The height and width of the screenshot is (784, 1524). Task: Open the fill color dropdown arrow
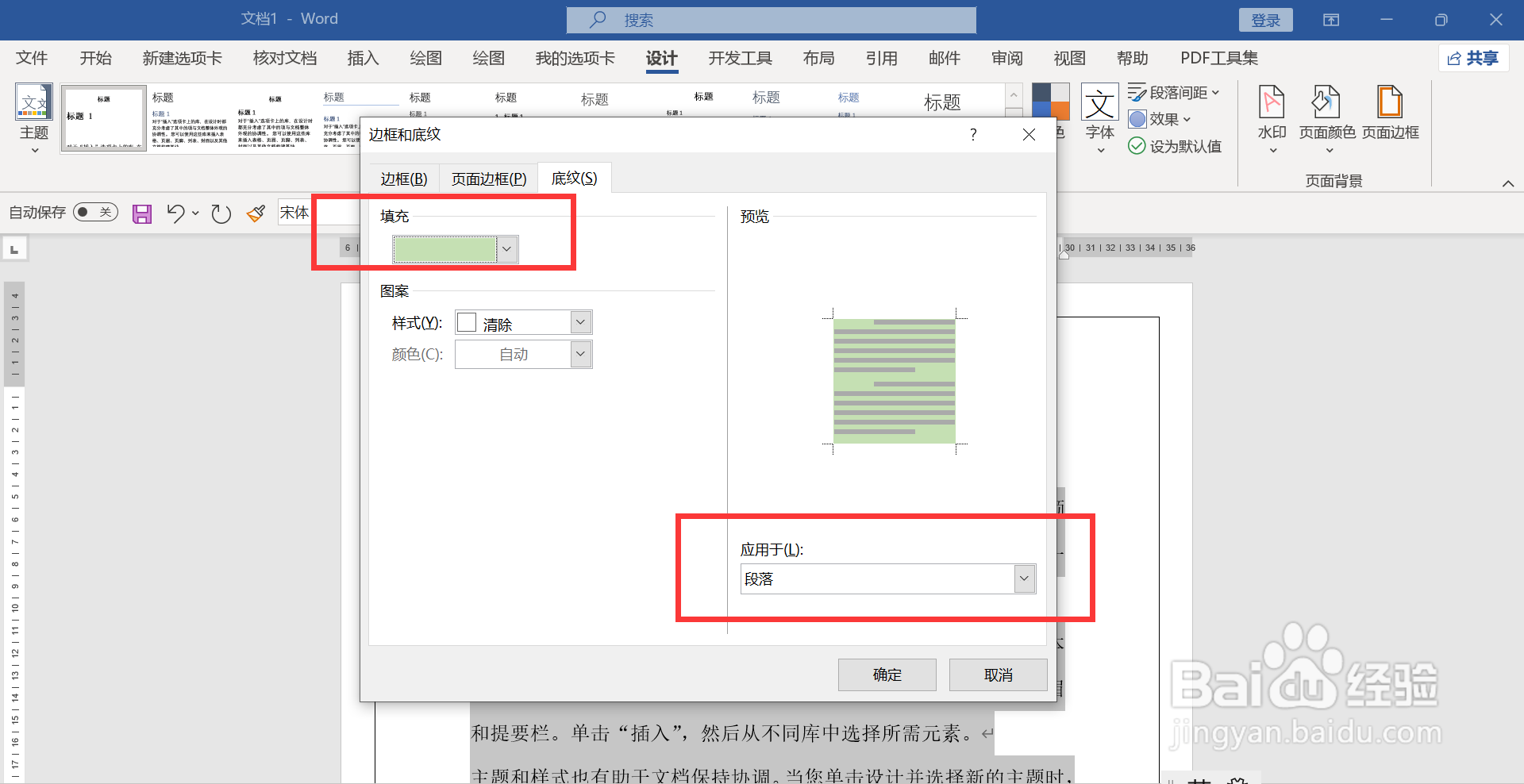pos(507,249)
